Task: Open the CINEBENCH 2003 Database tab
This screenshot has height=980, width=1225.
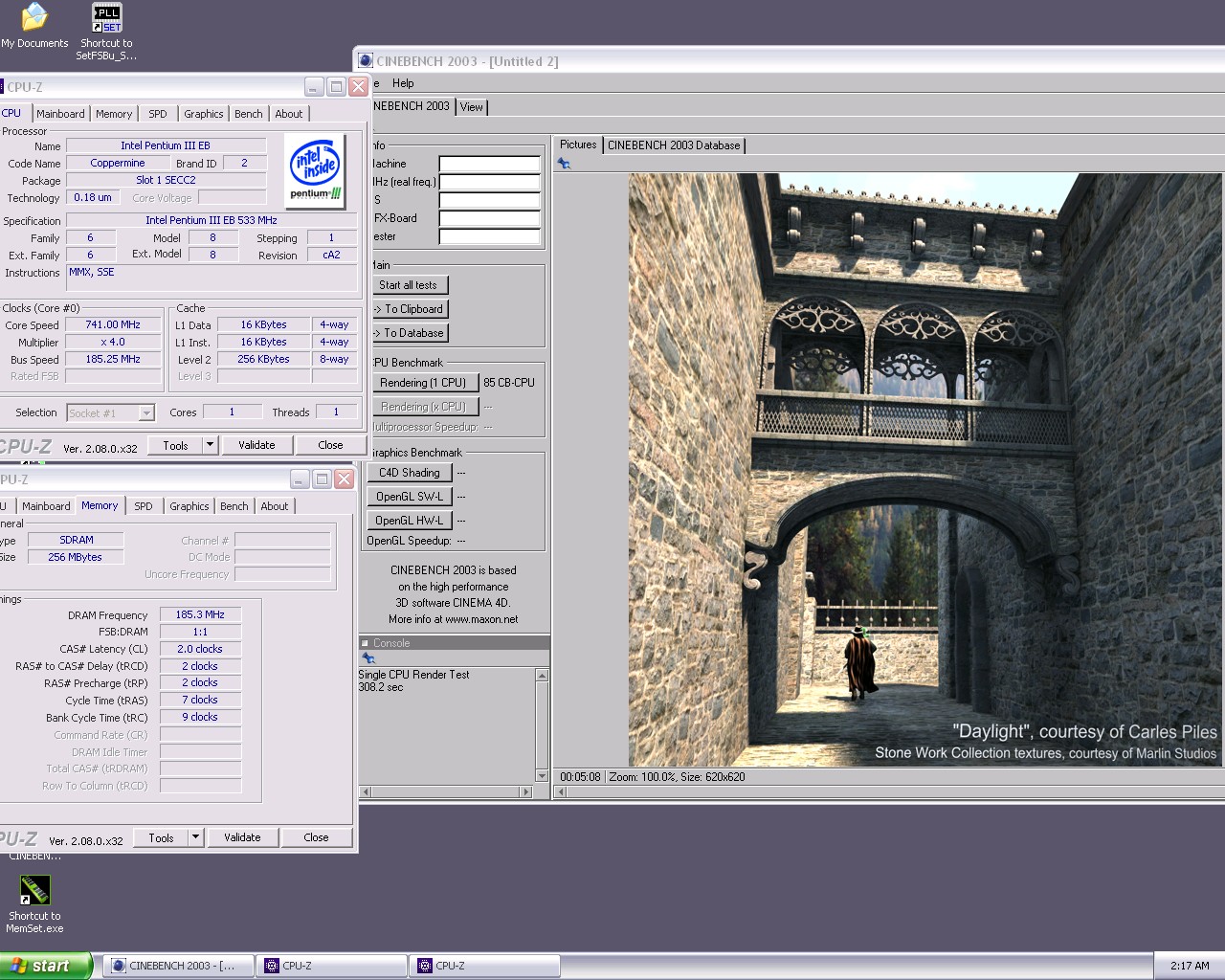Action: pyautogui.click(x=674, y=145)
